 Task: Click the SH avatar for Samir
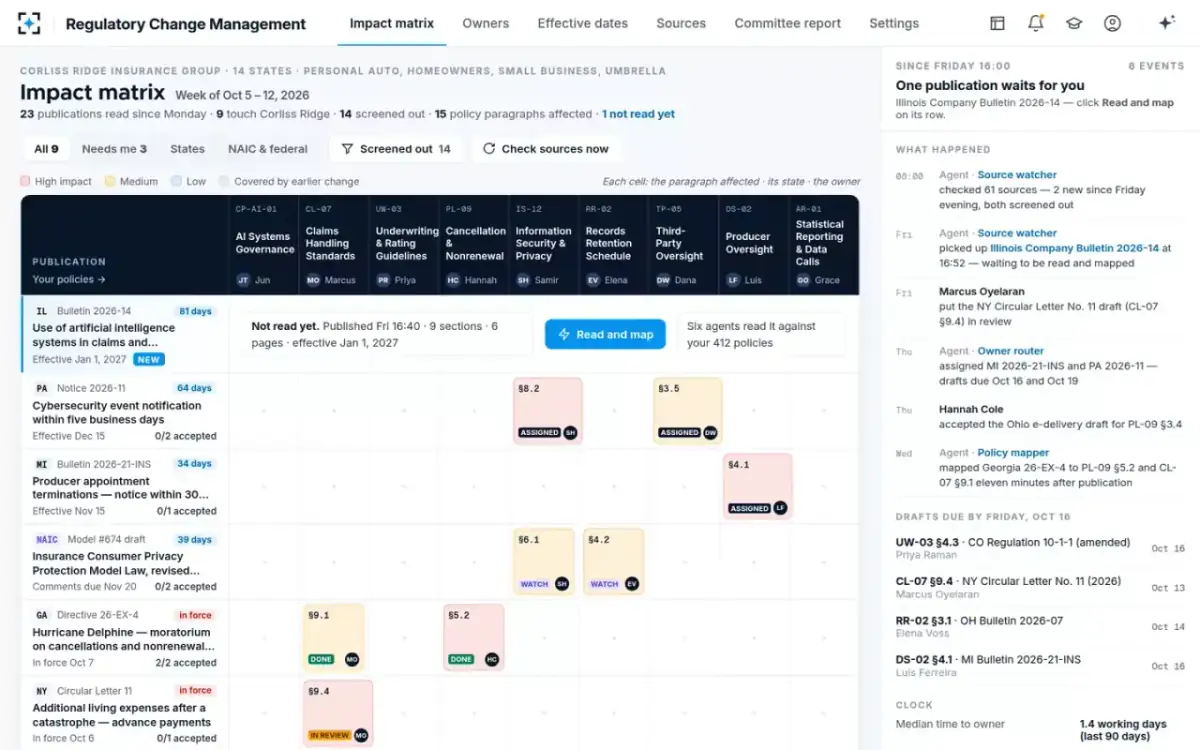pos(523,280)
